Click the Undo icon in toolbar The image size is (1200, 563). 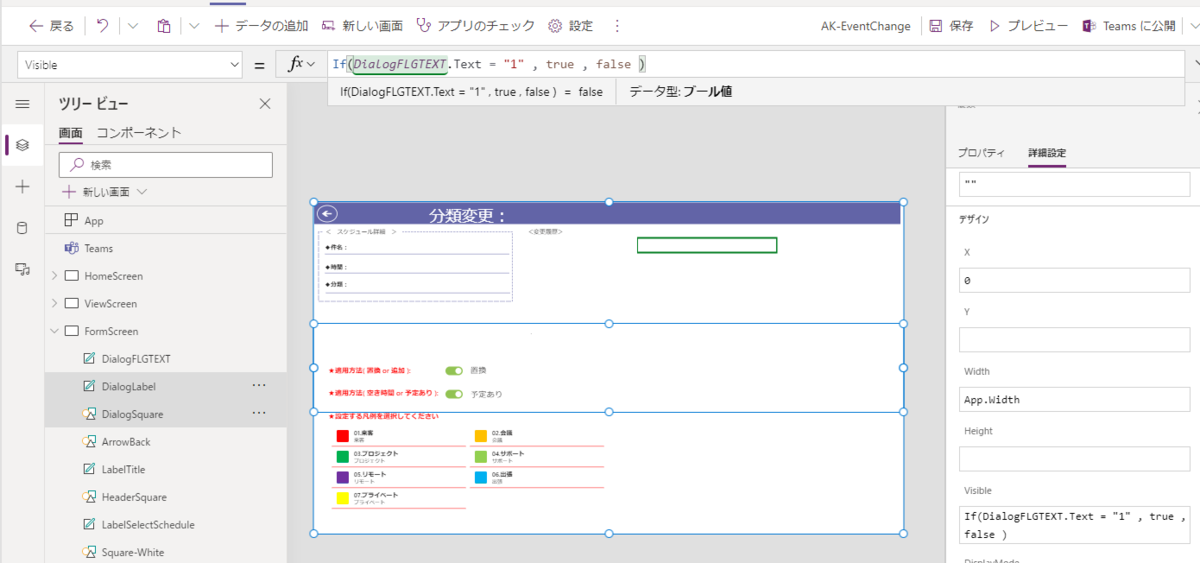[x=102, y=26]
